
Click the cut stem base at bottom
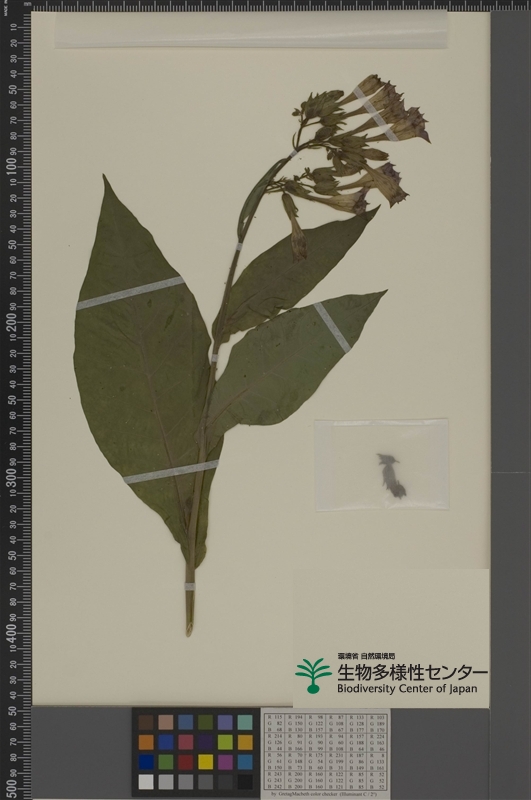189,612
